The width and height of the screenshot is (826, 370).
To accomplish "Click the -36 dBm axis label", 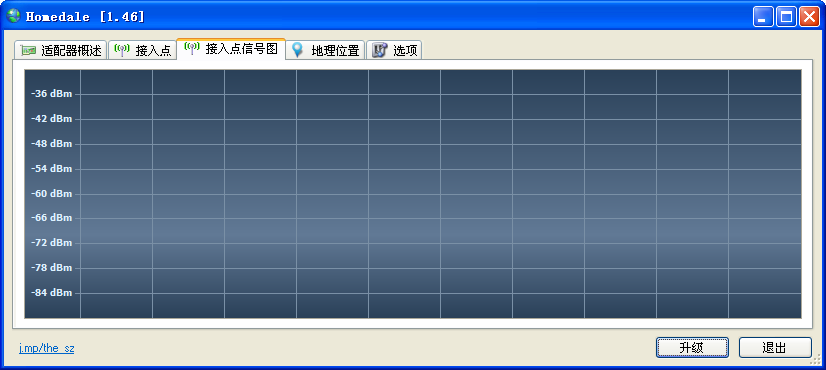I will [x=52, y=94].
